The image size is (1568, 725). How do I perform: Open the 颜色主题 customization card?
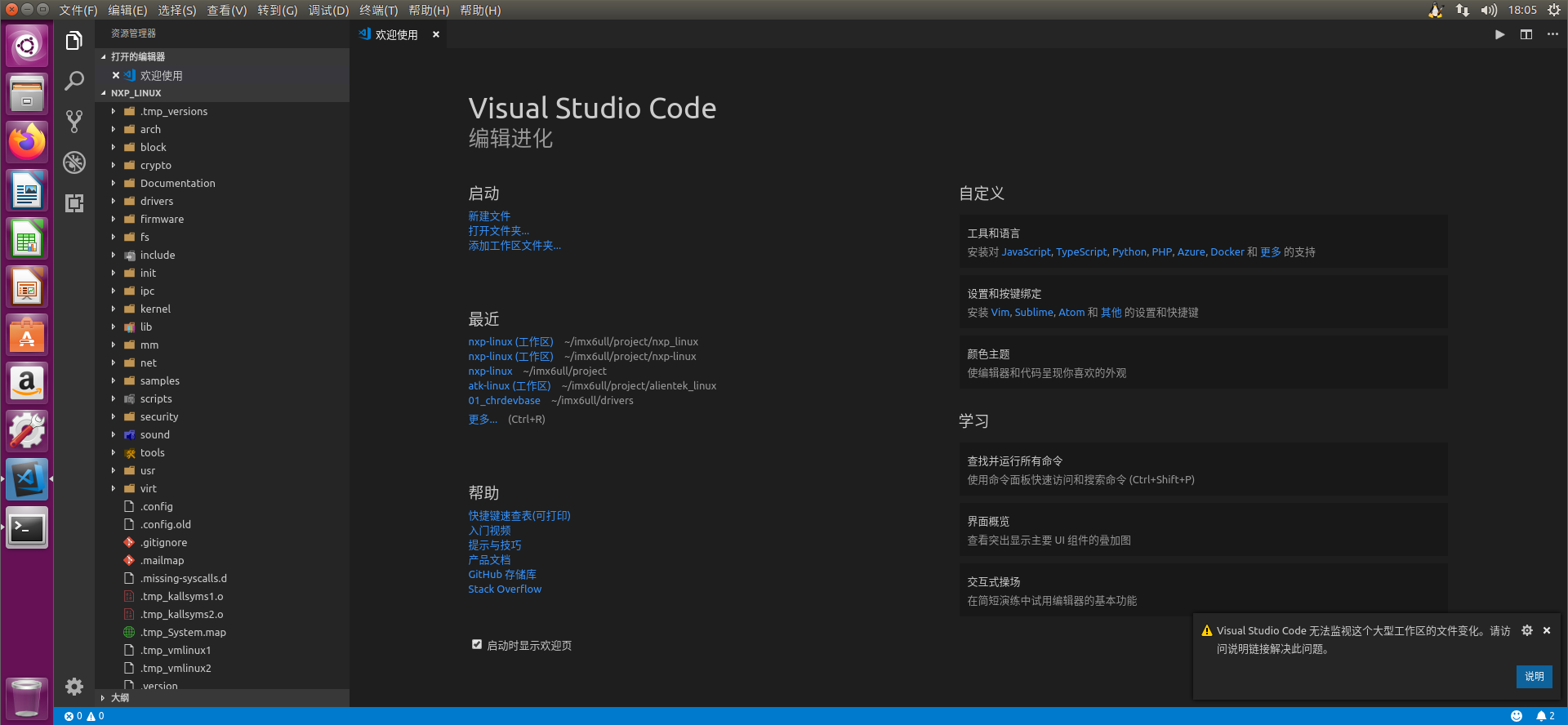coord(1203,362)
